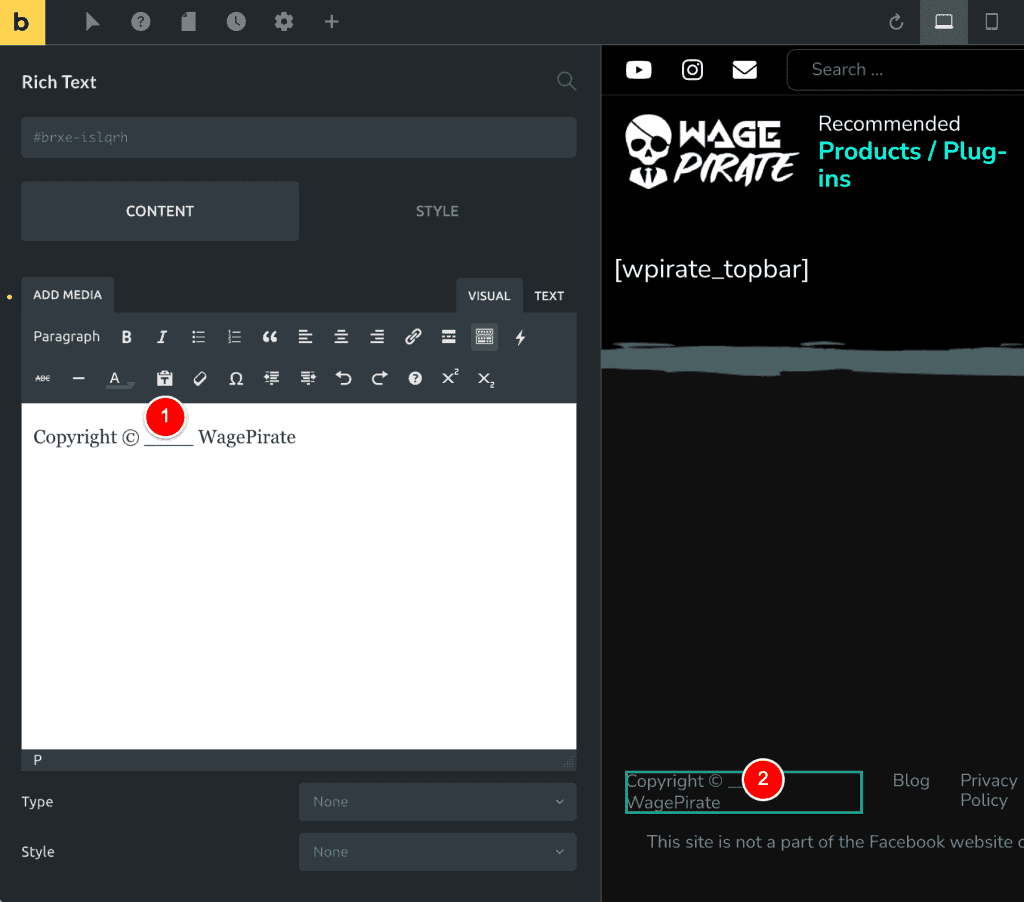Insert a bulleted list
Viewport: 1024px width, 902px height.
click(198, 337)
